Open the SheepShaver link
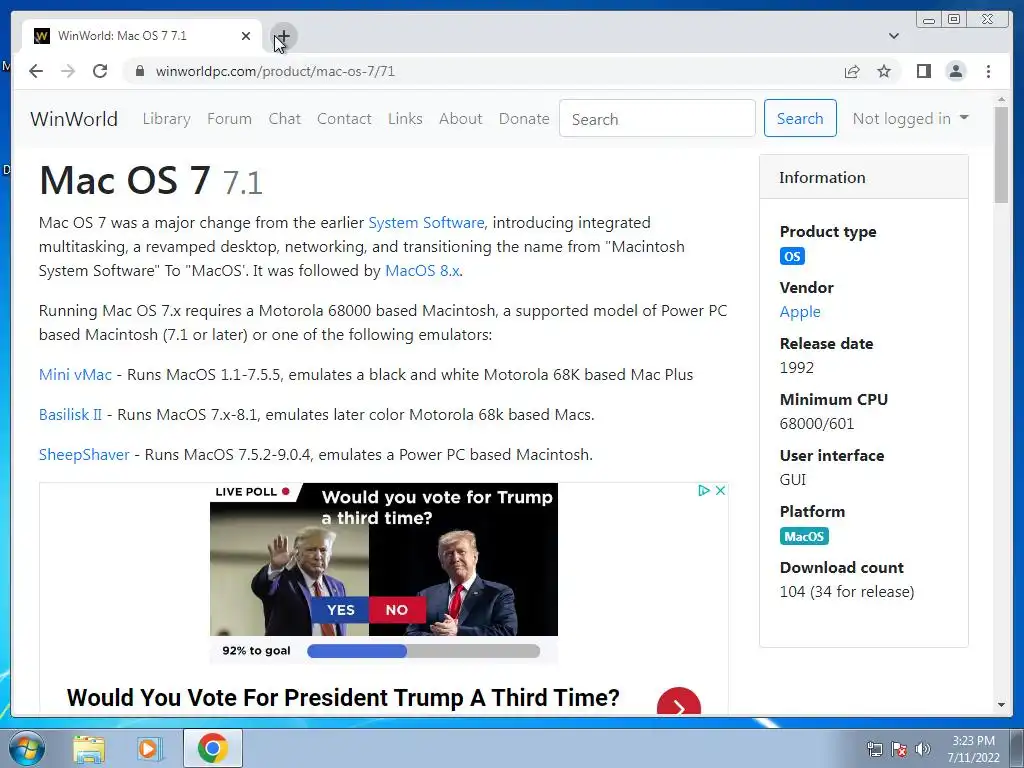Image resolution: width=1024 pixels, height=768 pixels. [84, 455]
